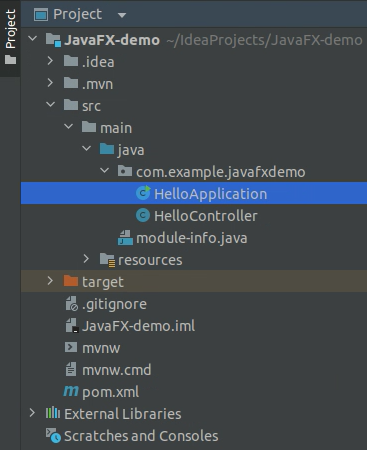
Task: Click the JavaFX-demo module folder icon
Action: click(53, 40)
